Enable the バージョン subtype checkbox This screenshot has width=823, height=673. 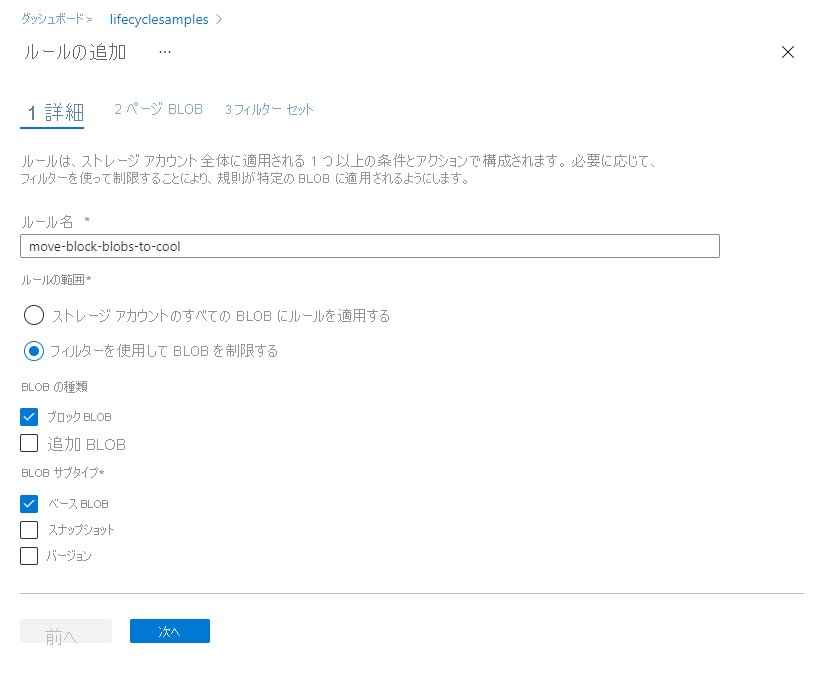coord(29,556)
